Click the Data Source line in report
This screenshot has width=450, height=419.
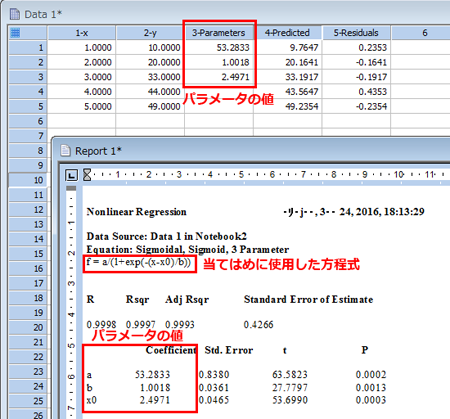tap(167, 236)
